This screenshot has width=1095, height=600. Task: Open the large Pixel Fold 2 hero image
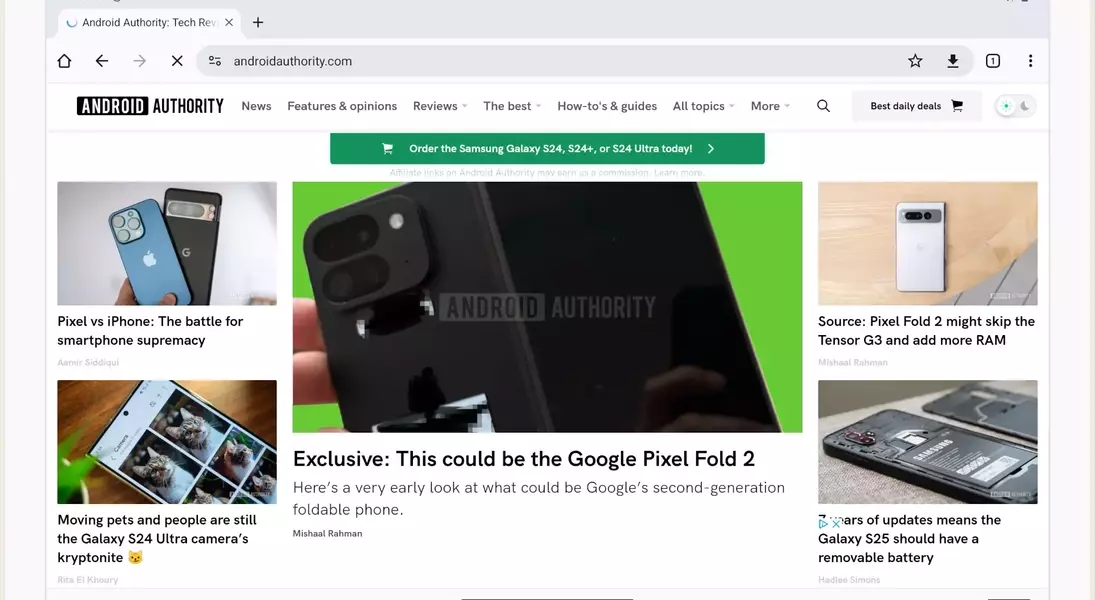[548, 307]
